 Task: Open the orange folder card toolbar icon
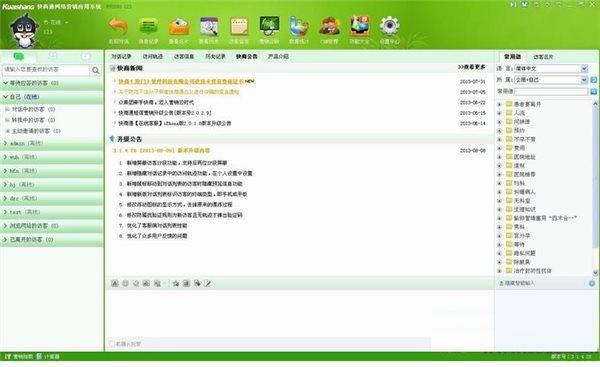(x=179, y=26)
